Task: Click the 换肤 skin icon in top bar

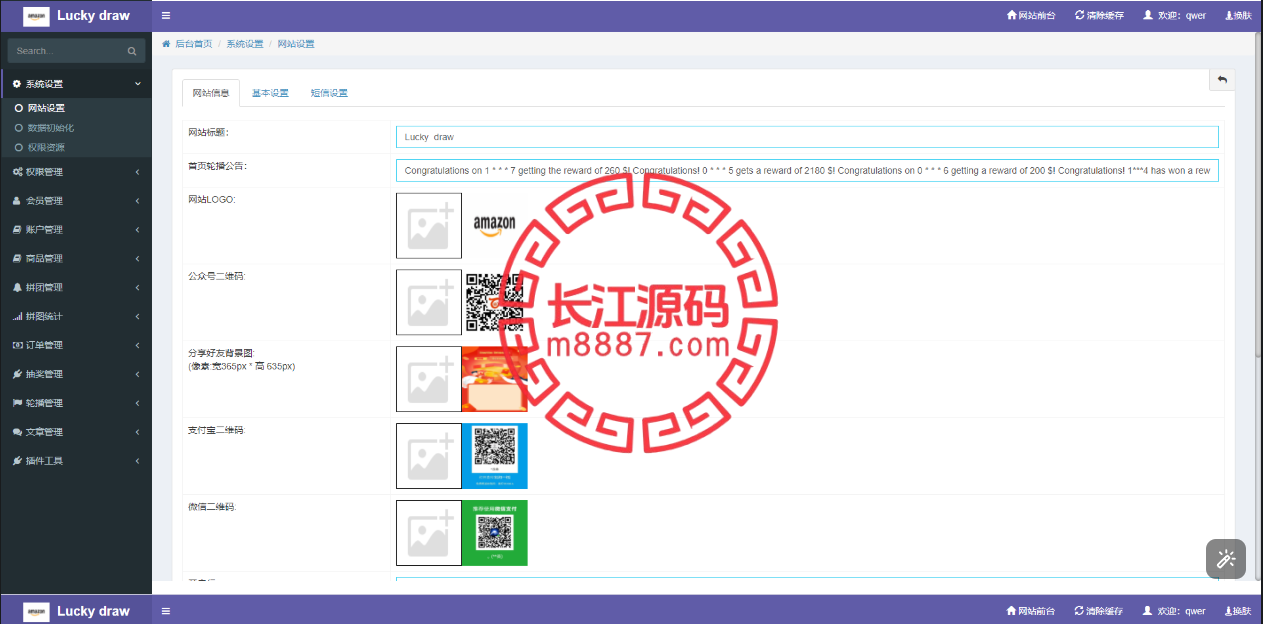Action: 1228,16
